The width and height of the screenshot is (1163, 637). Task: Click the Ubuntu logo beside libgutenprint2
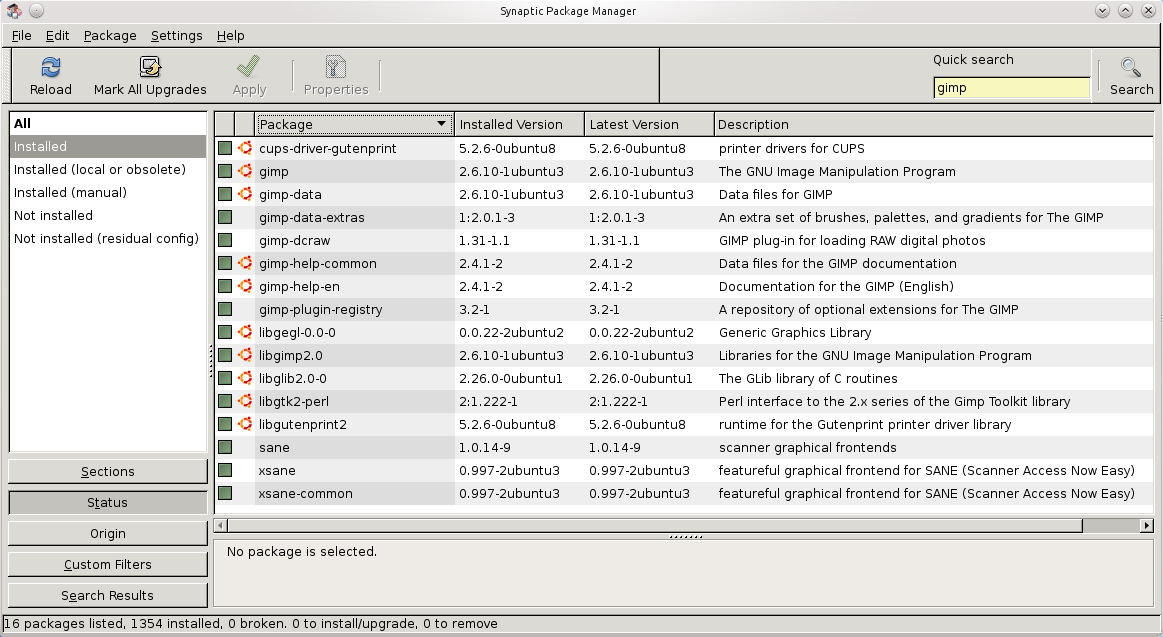[x=245, y=424]
